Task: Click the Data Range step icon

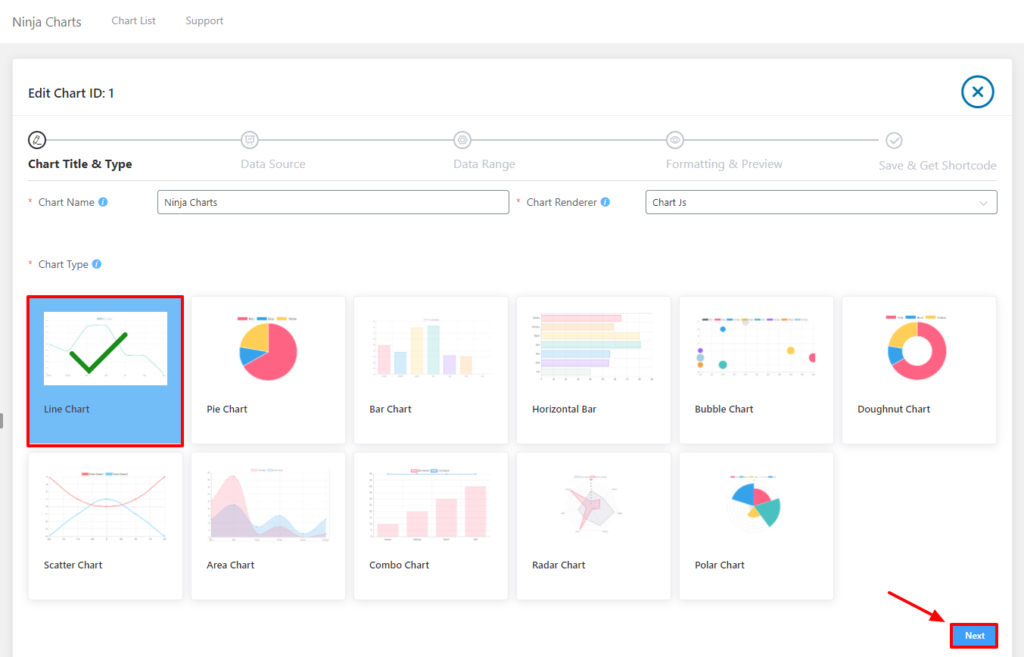Action: coord(462,140)
